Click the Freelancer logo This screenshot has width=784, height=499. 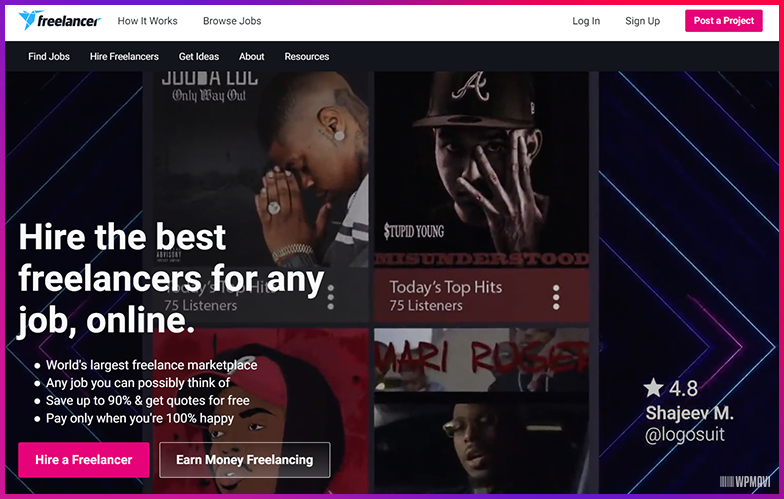(60, 20)
